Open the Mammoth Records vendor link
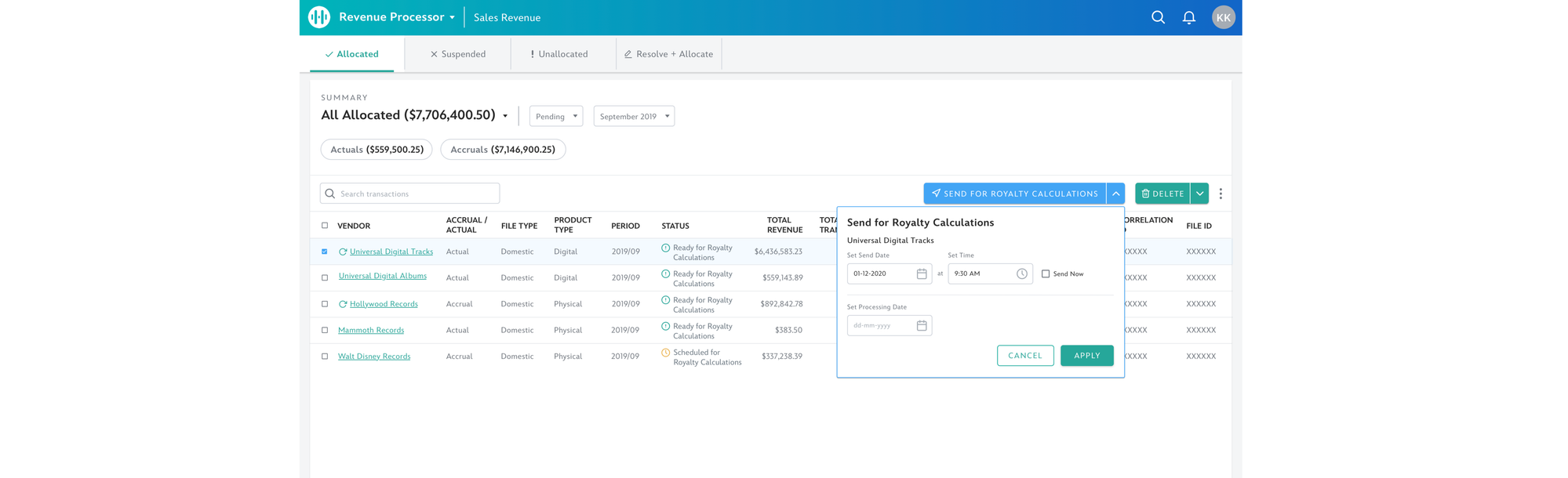The image size is (1568, 478). click(371, 330)
